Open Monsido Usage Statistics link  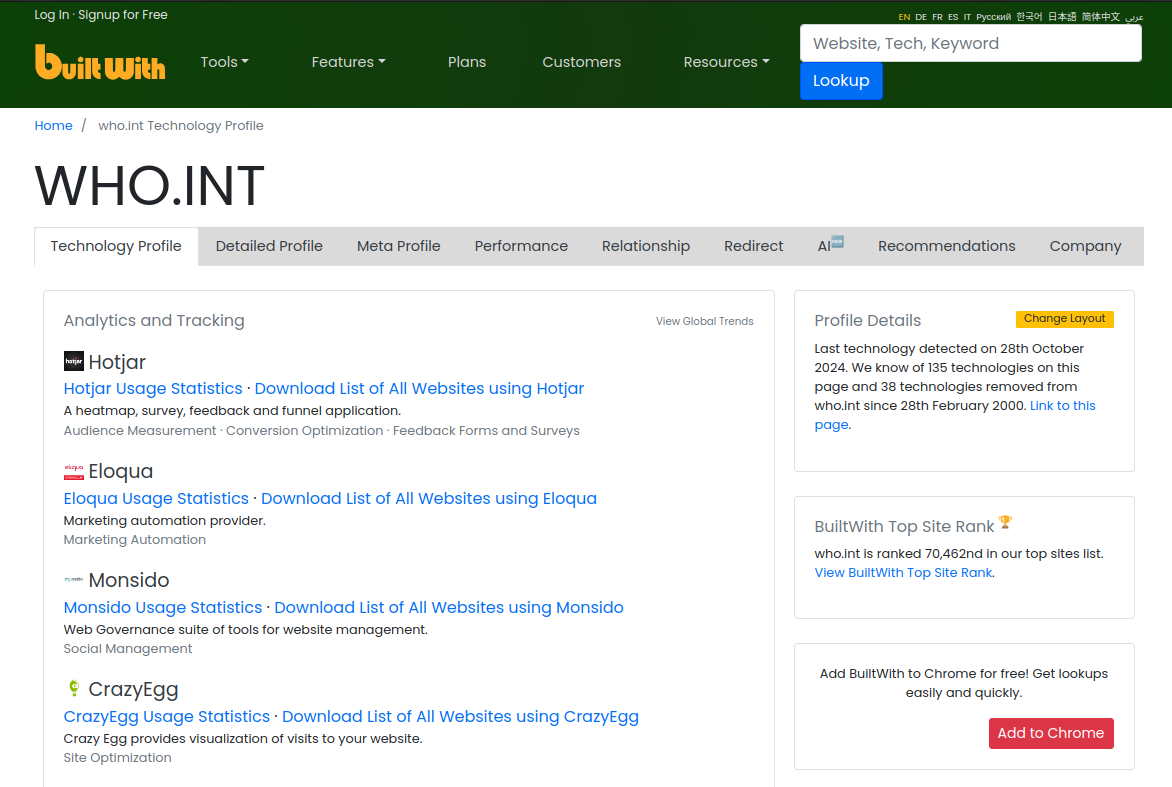pyautogui.click(x=163, y=608)
